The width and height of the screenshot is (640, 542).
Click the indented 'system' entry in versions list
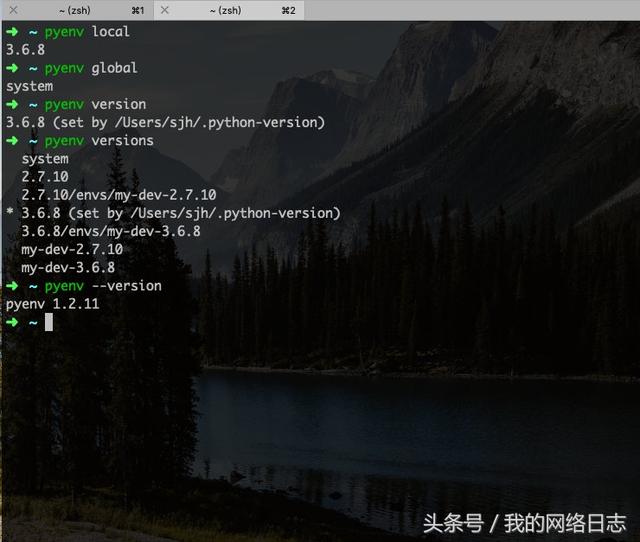45,159
